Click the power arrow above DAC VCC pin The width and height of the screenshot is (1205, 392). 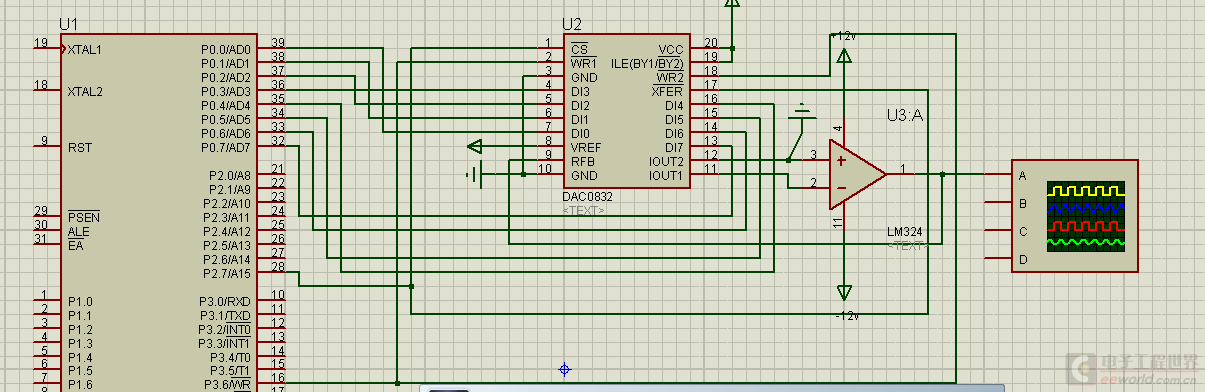pyautogui.click(x=732, y=4)
